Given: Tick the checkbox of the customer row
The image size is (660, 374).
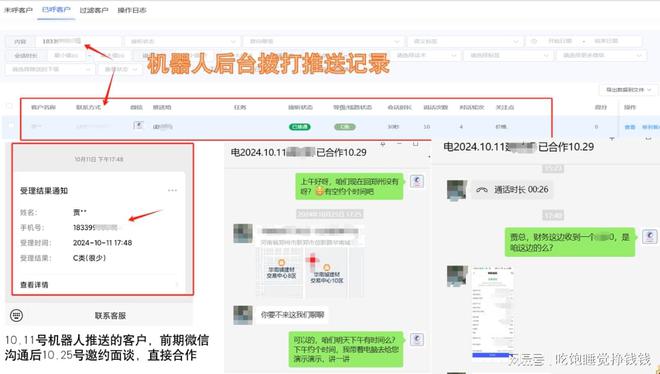Looking at the screenshot, I should [10, 126].
